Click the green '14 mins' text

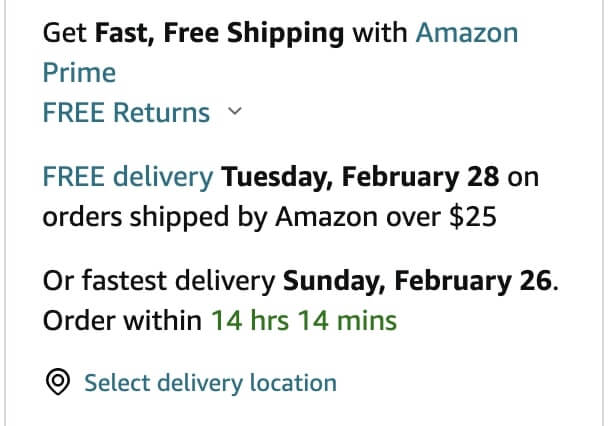[347, 321]
